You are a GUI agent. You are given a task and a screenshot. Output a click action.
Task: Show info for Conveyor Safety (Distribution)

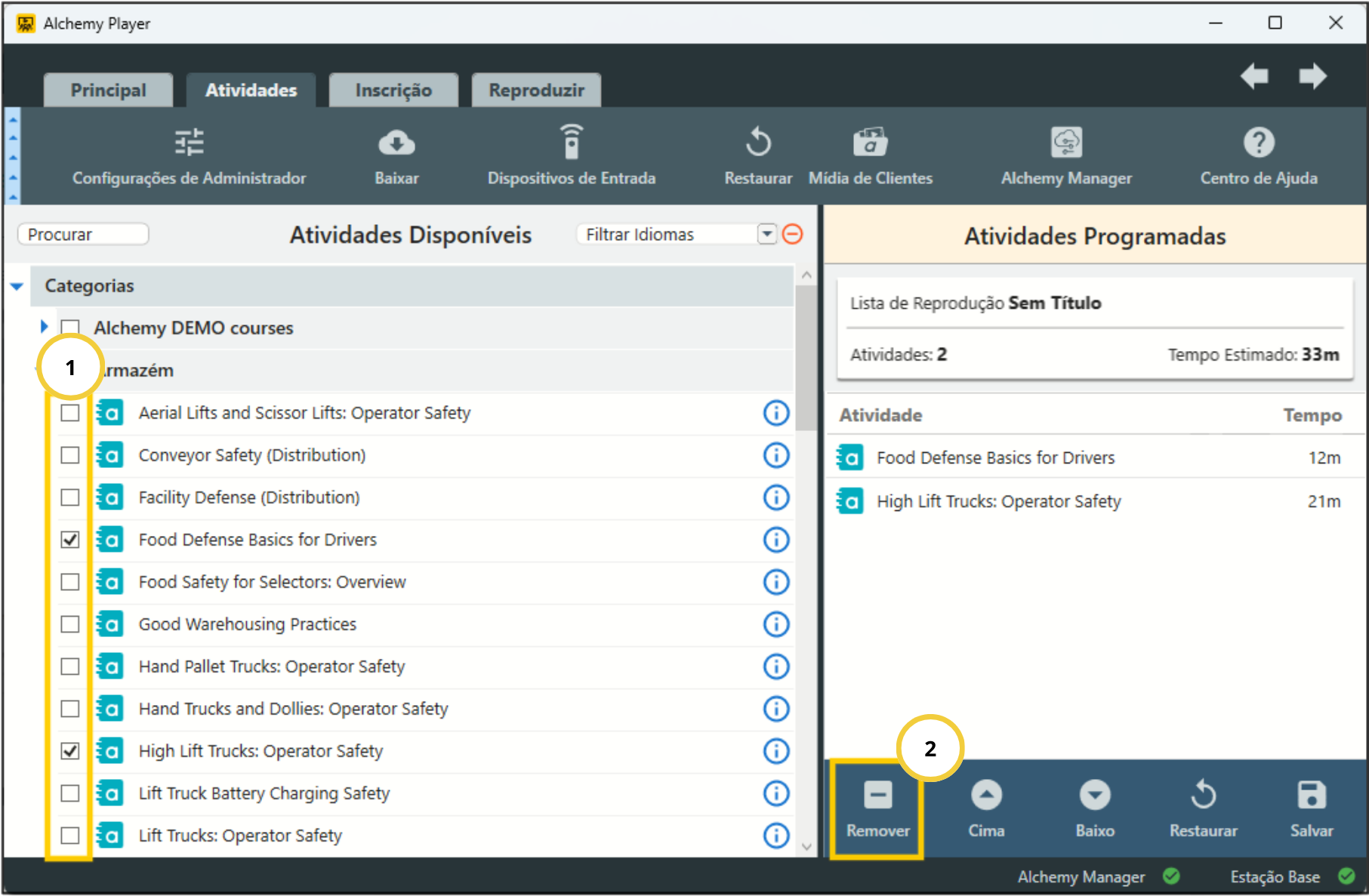[775, 455]
